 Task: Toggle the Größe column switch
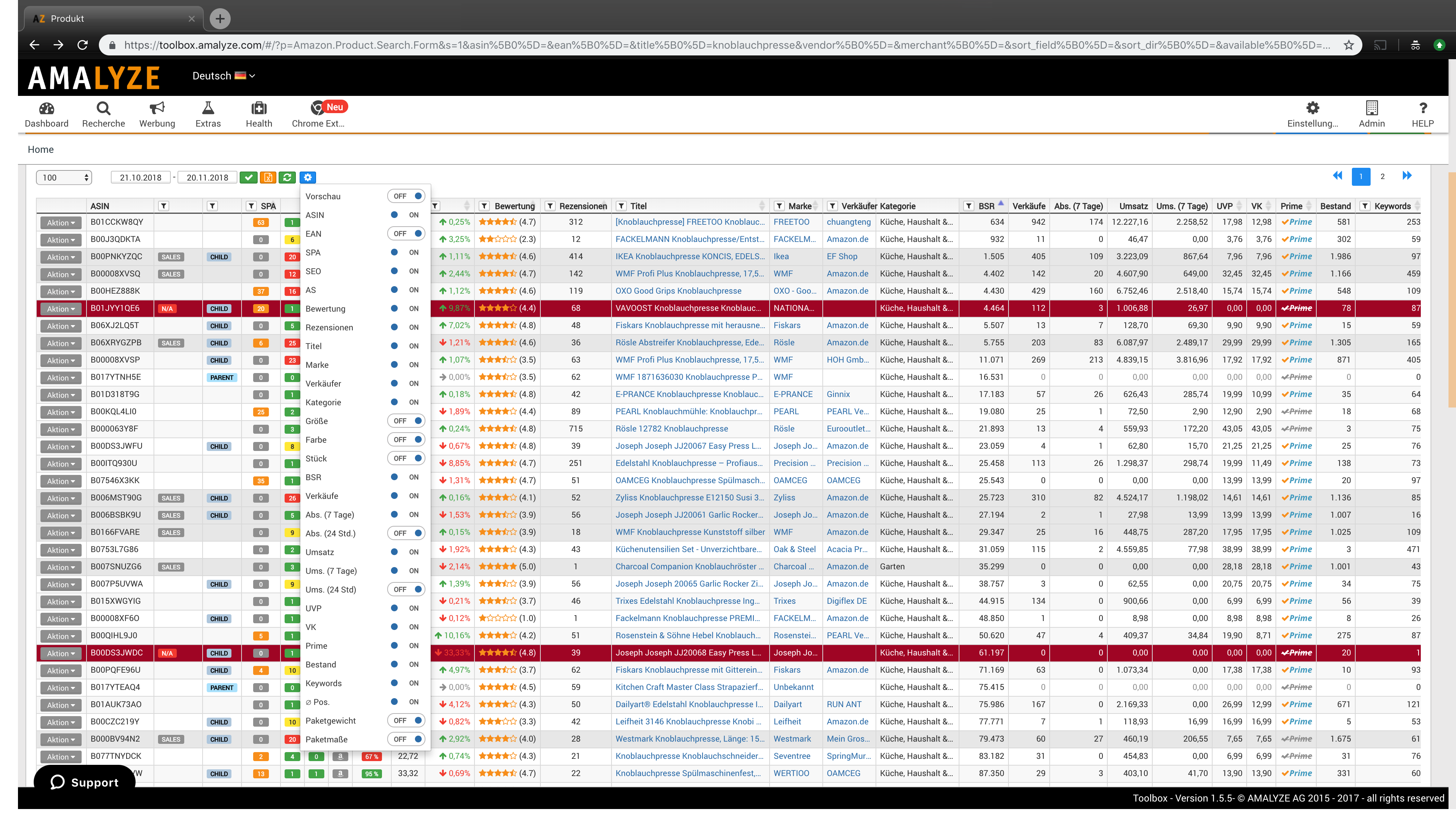[x=406, y=421]
